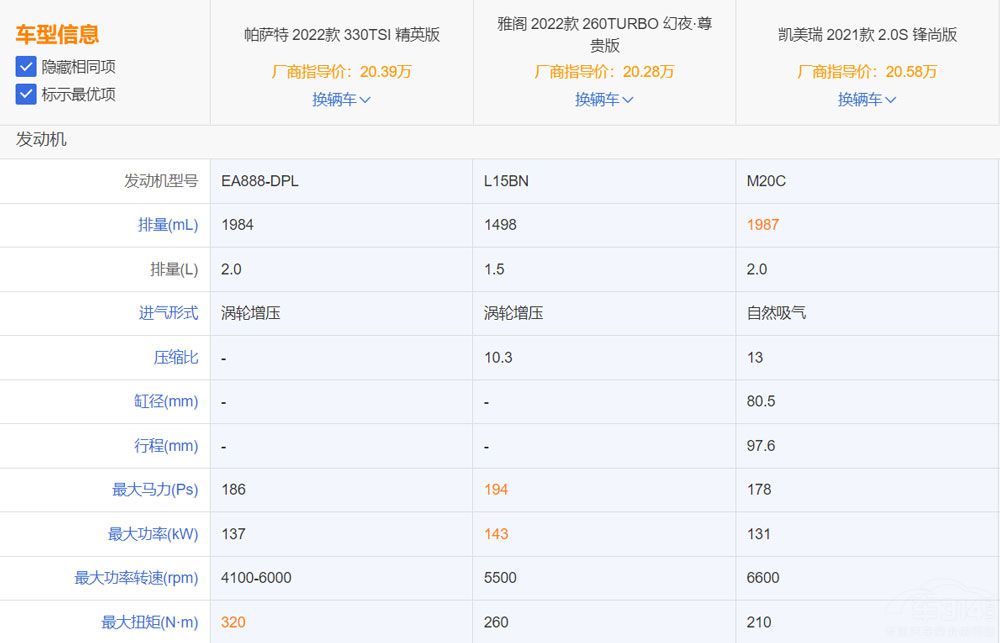Select the 帕萨特 2022款 330TSI 精英版 title

pos(341,33)
